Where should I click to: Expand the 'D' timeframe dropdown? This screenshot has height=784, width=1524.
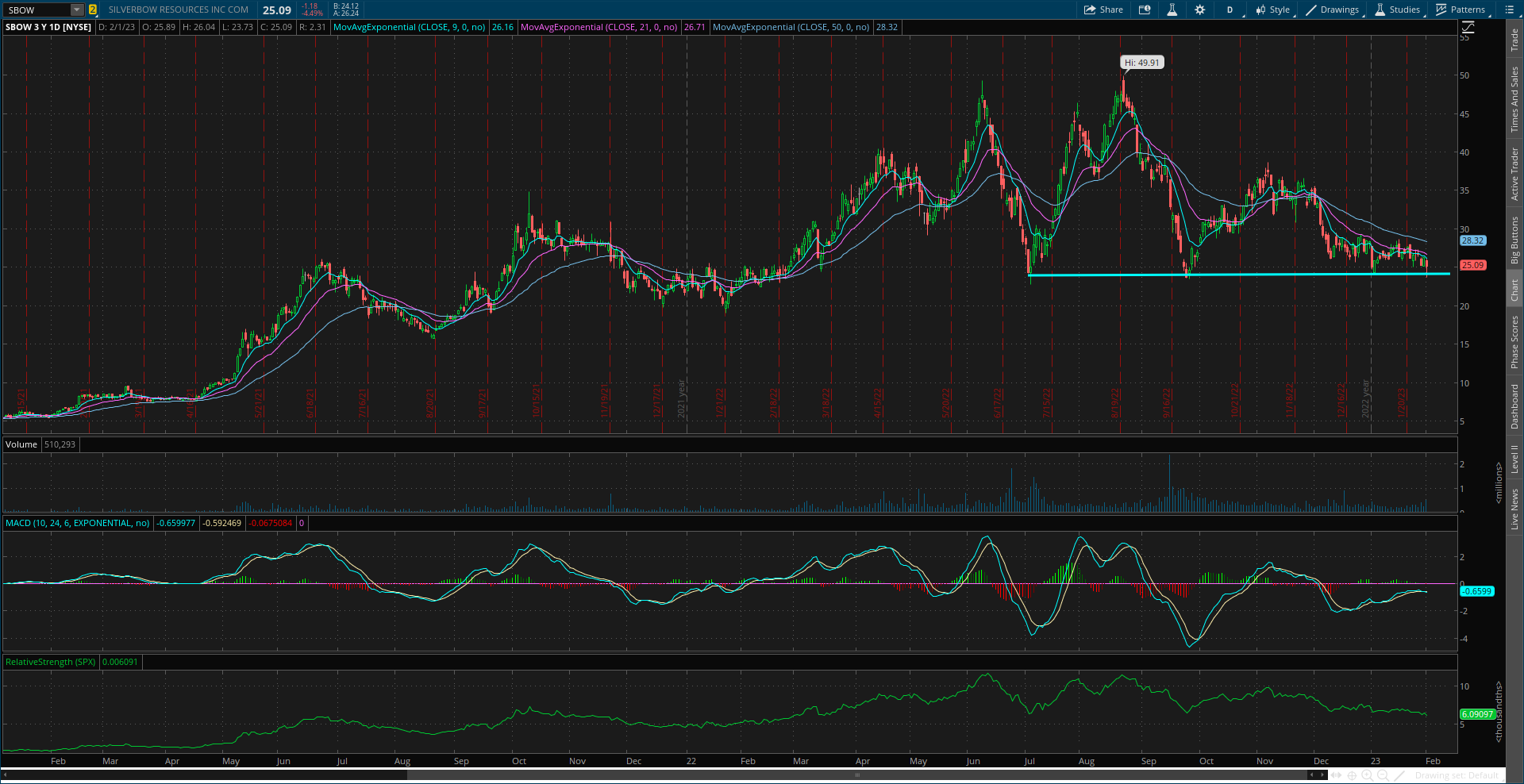(1230, 10)
